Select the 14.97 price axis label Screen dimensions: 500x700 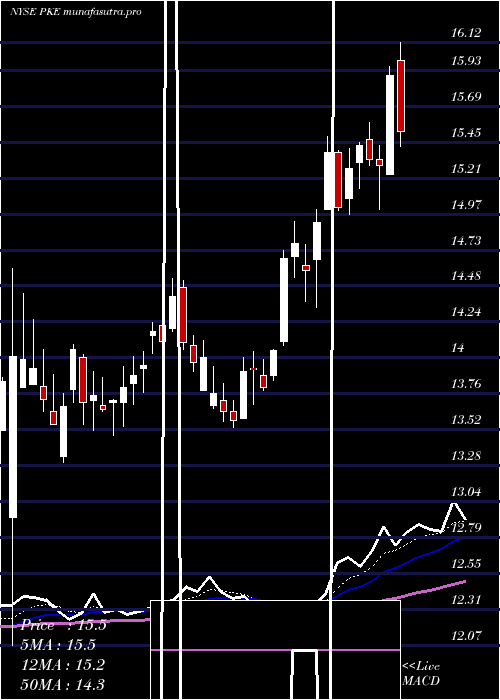tap(466, 205)
